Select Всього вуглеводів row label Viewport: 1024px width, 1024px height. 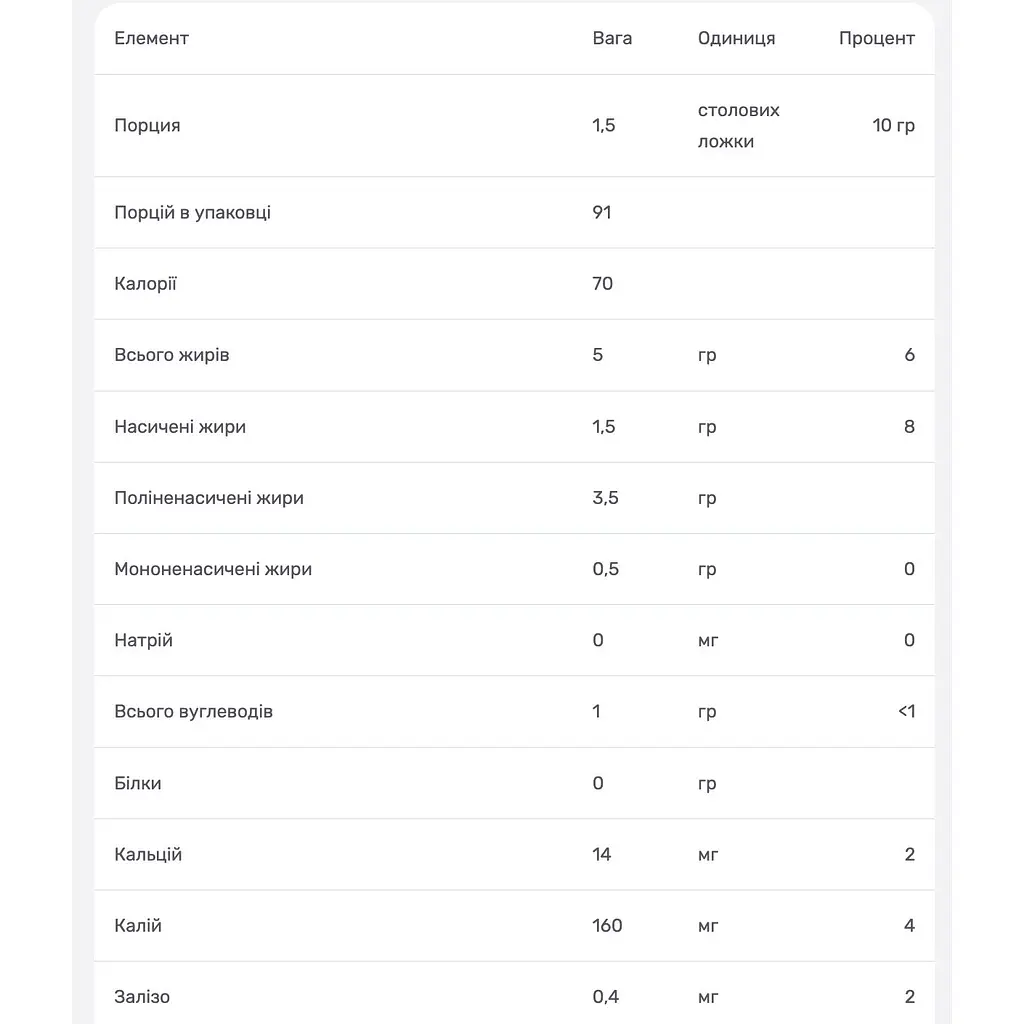point(193,712)
